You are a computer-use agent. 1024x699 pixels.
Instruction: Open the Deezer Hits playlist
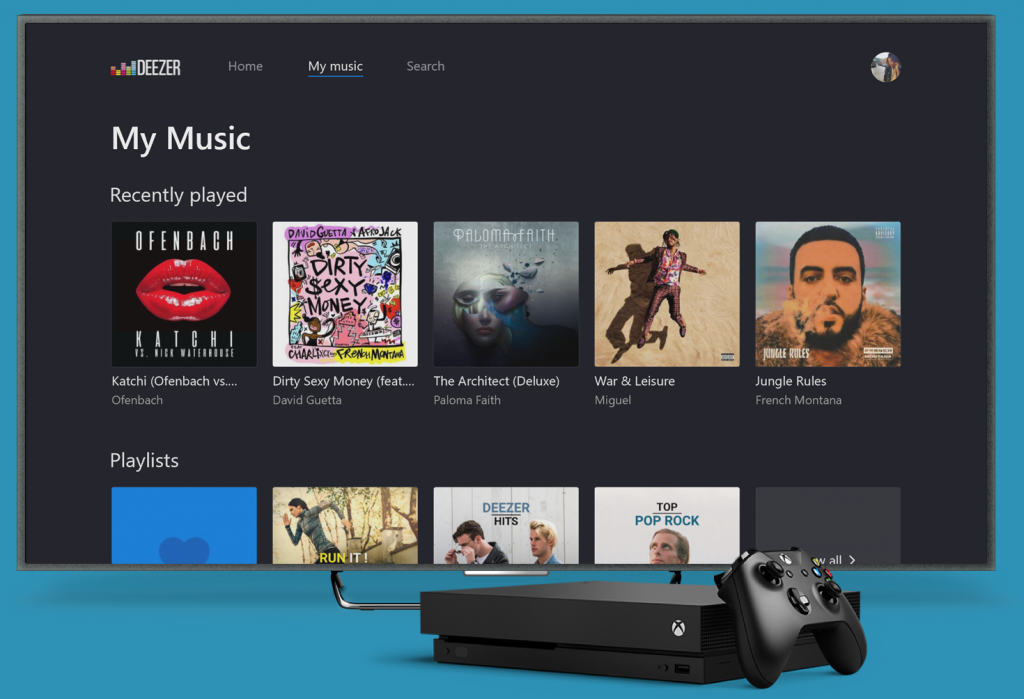(506, 525)
